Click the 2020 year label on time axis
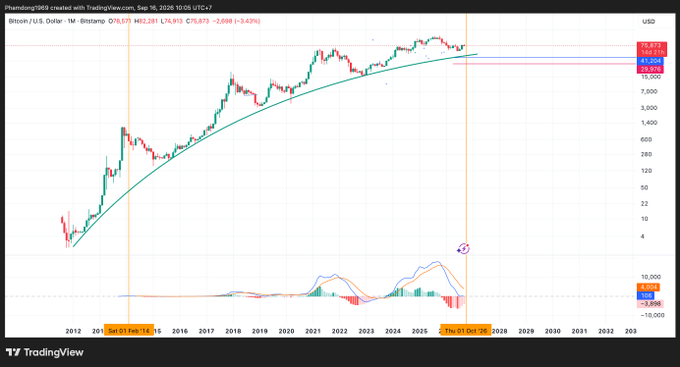 (286, 331)
